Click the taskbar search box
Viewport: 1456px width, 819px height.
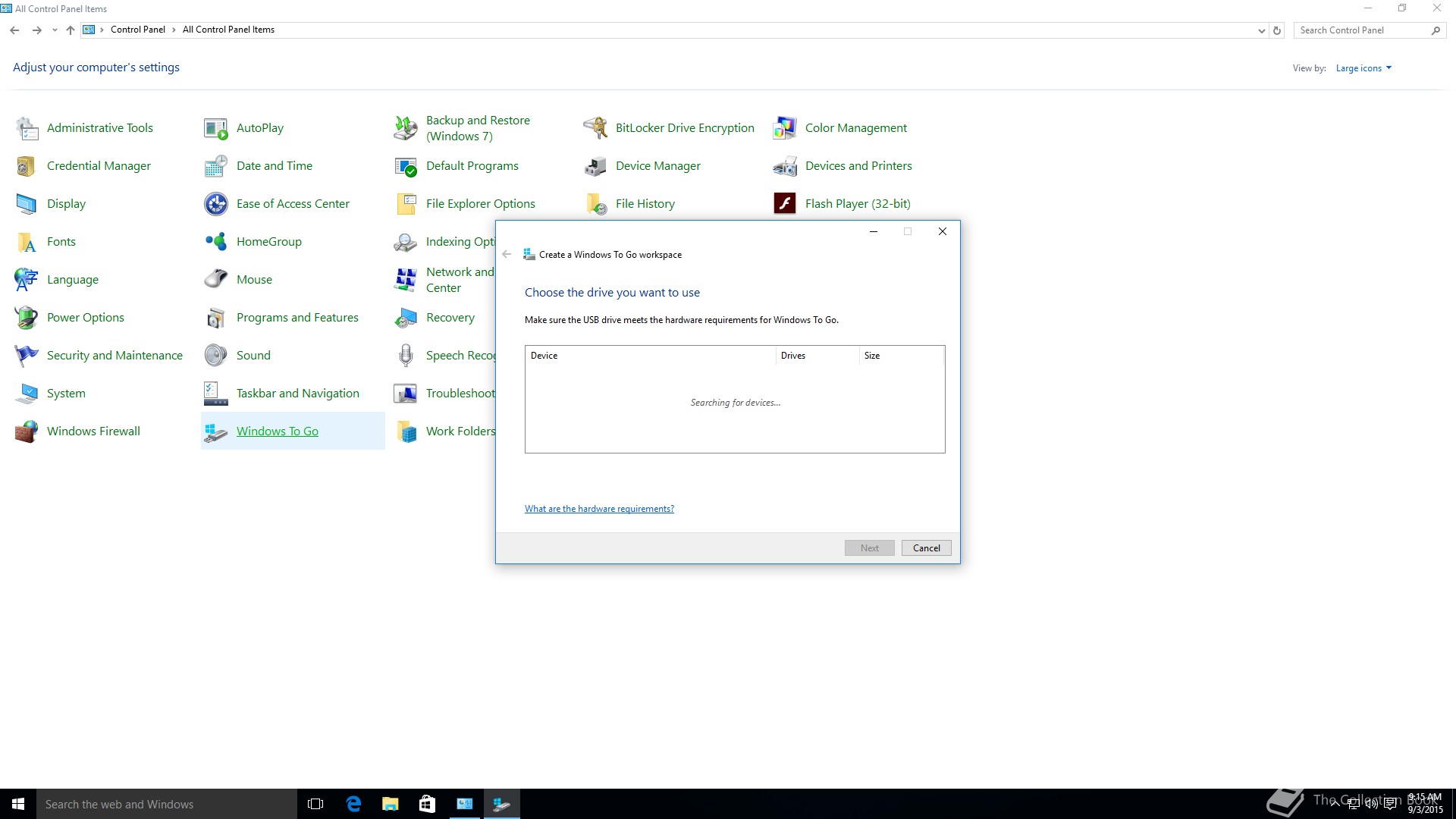point(167,804)
